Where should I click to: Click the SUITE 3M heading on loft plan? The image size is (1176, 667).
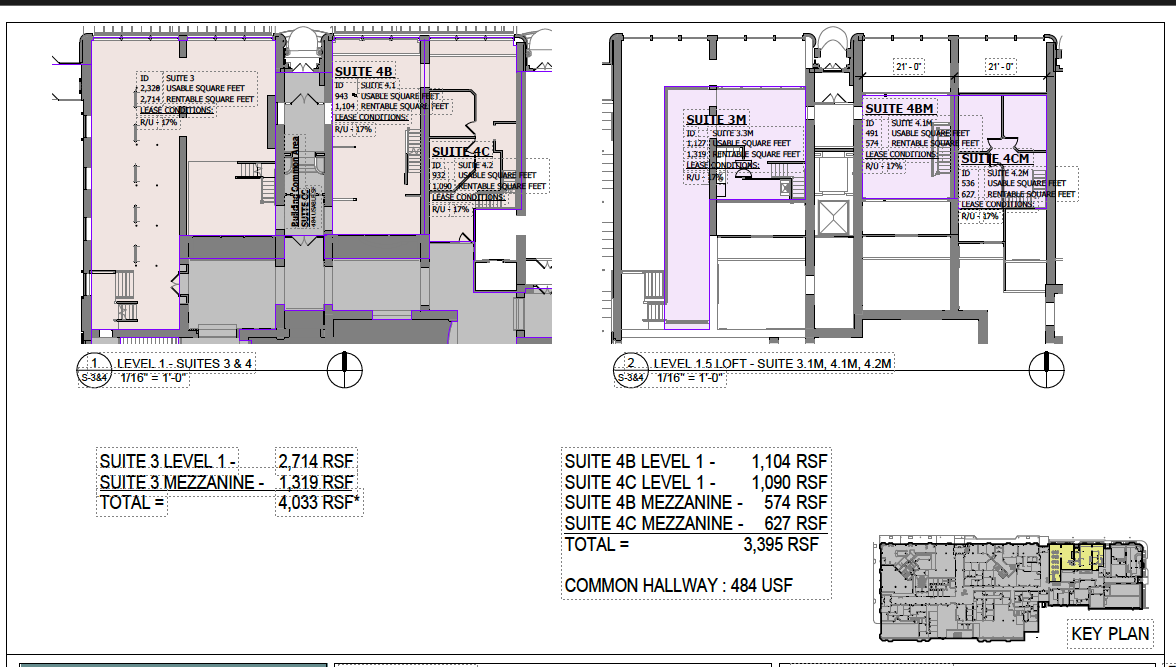click(716, 120)
